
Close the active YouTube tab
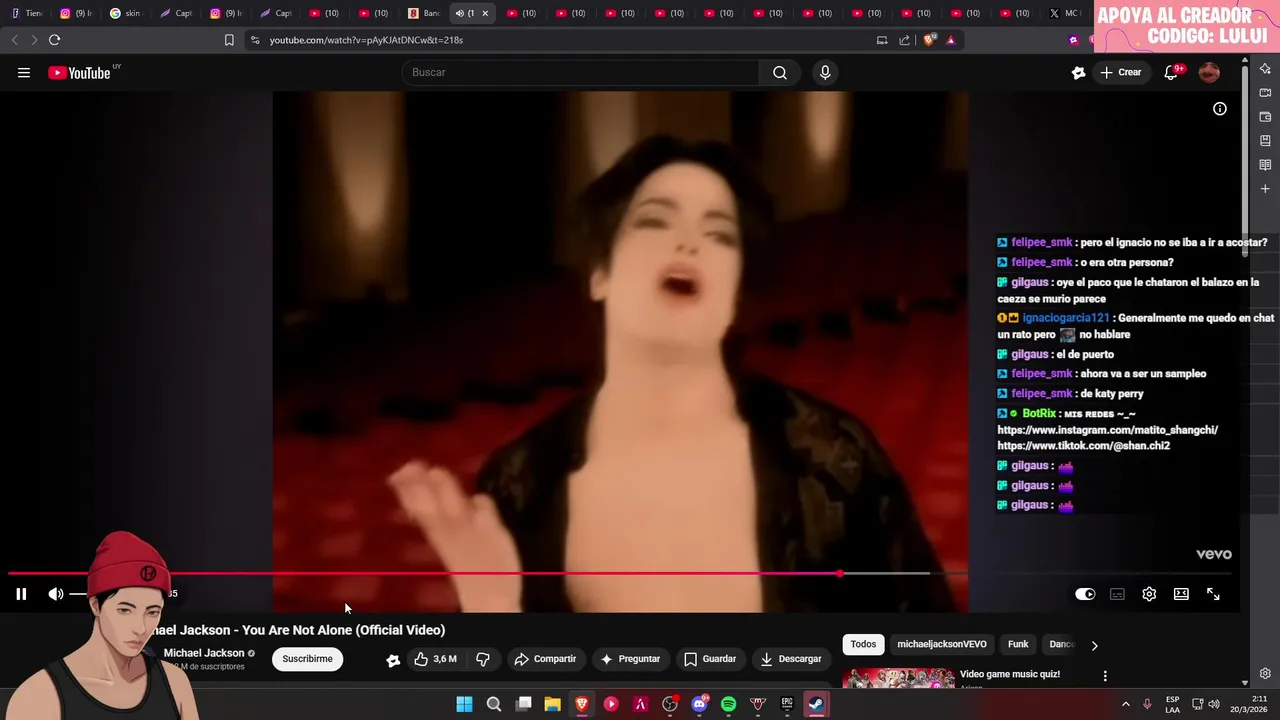pos(485,13)
